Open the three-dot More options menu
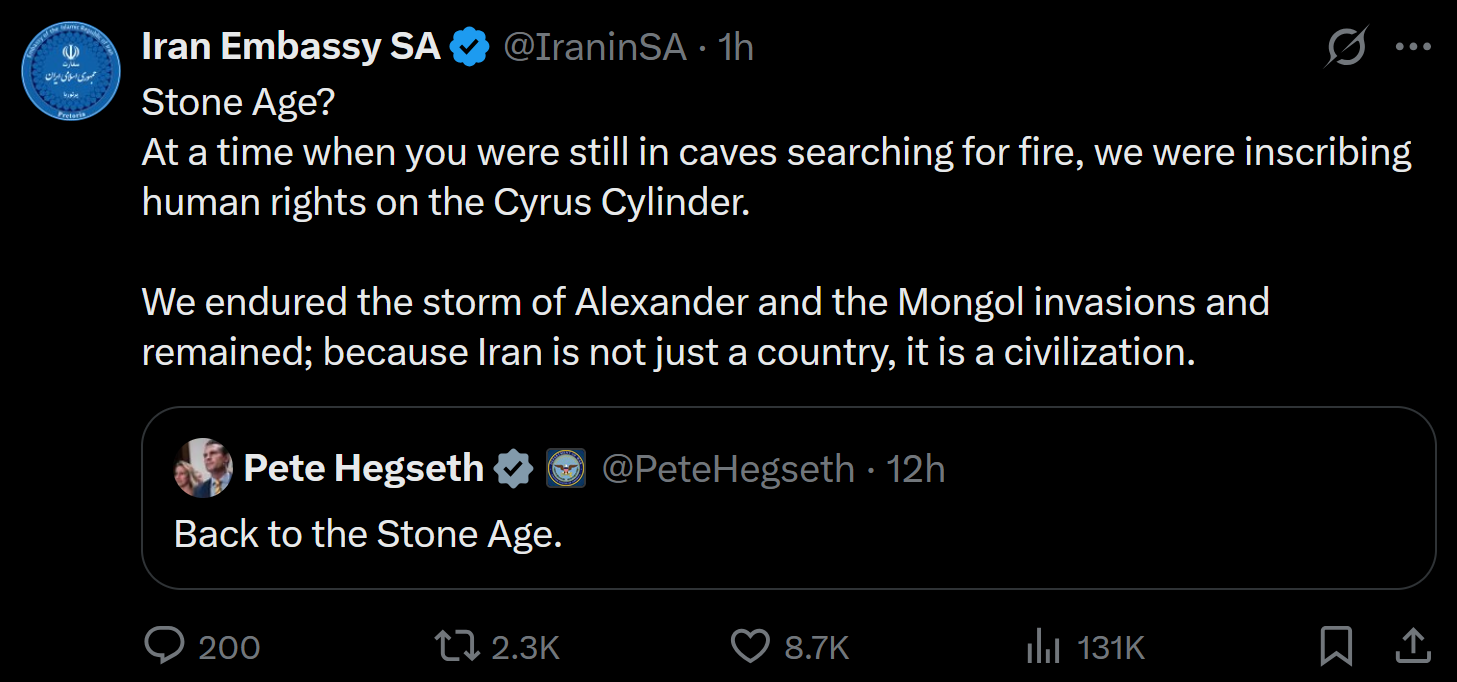 [x=1412, y=47]
